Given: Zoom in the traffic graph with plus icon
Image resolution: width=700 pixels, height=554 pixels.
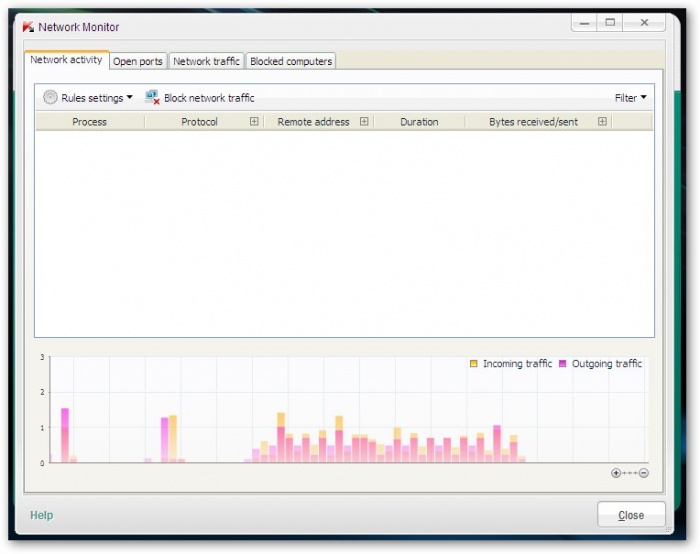Looking at the screenshot, I should [x=616, y=473].
